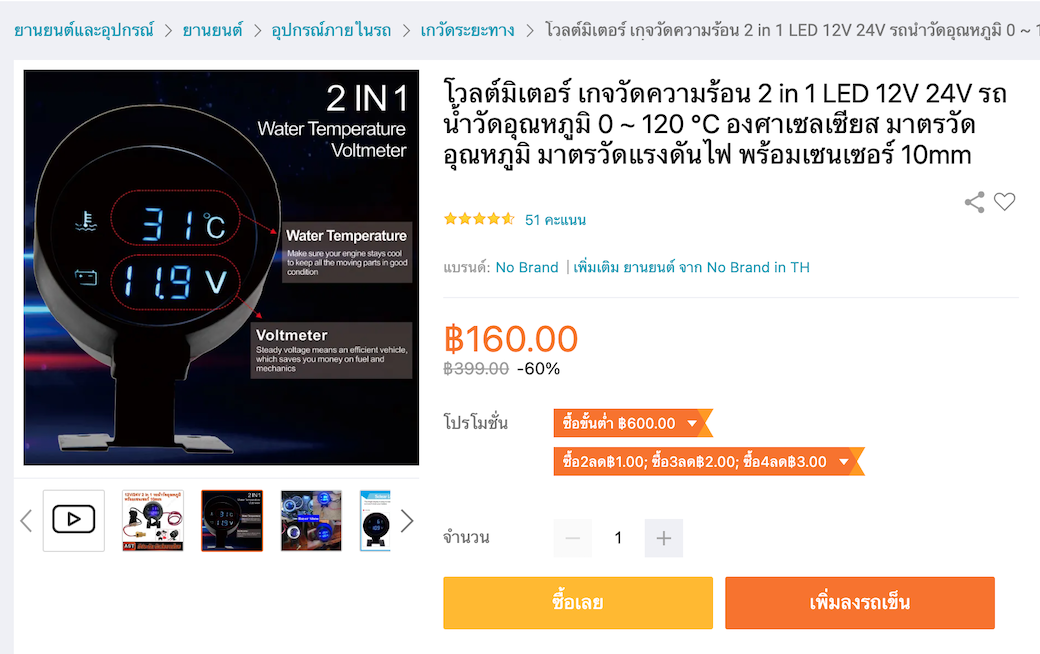Show previous thumbnails with left arrow

(26, 521)
